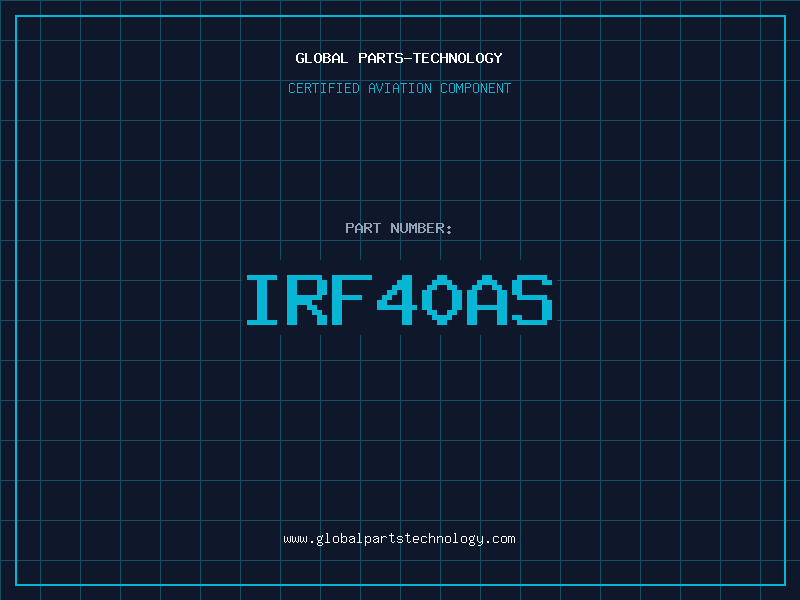800x600 pixels.
Task: Click the letter A in the part number
Action: click(x=486, y=299)
